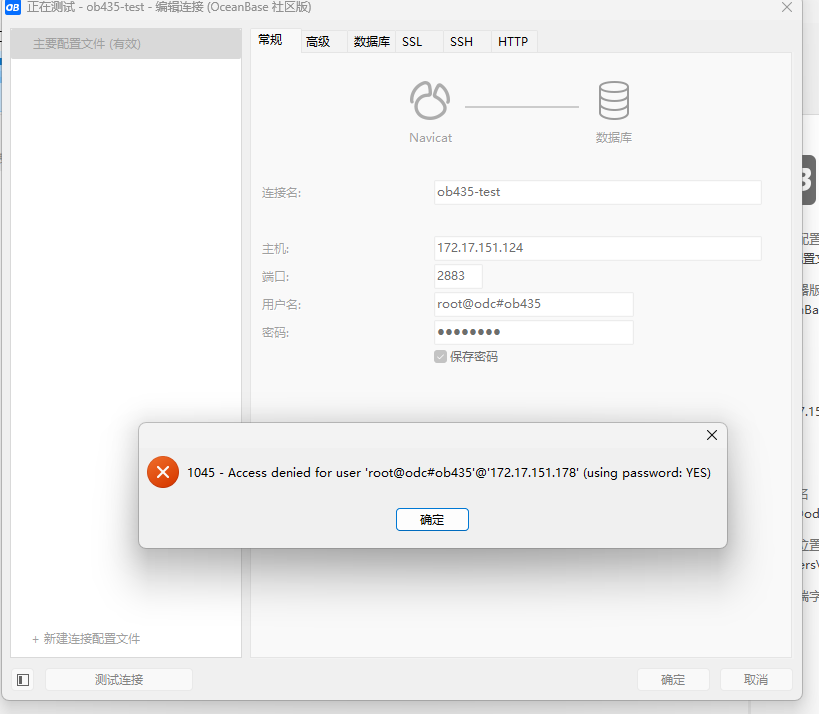The image size is (819, 714).
Task: Focus the 用户名 field with root@odc#ob435
Action: (x=534, y=304)
